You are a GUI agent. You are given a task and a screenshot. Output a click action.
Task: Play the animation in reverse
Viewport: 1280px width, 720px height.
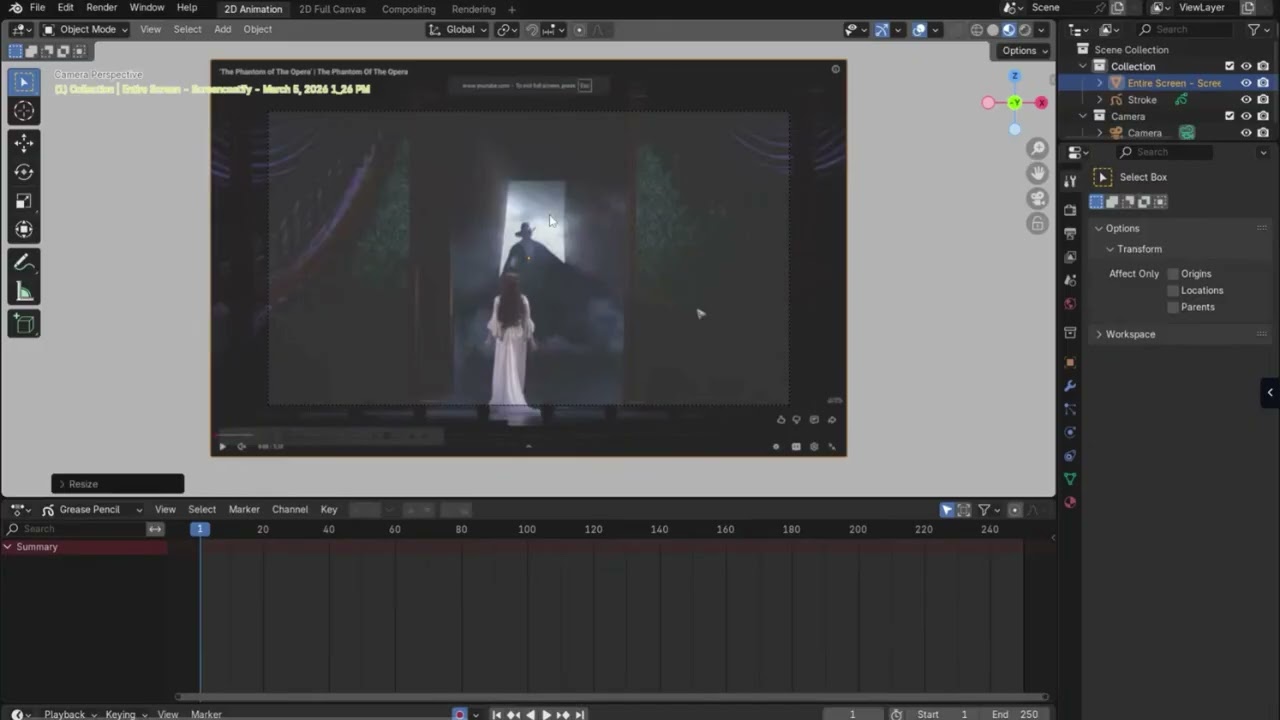pos(530,714)
